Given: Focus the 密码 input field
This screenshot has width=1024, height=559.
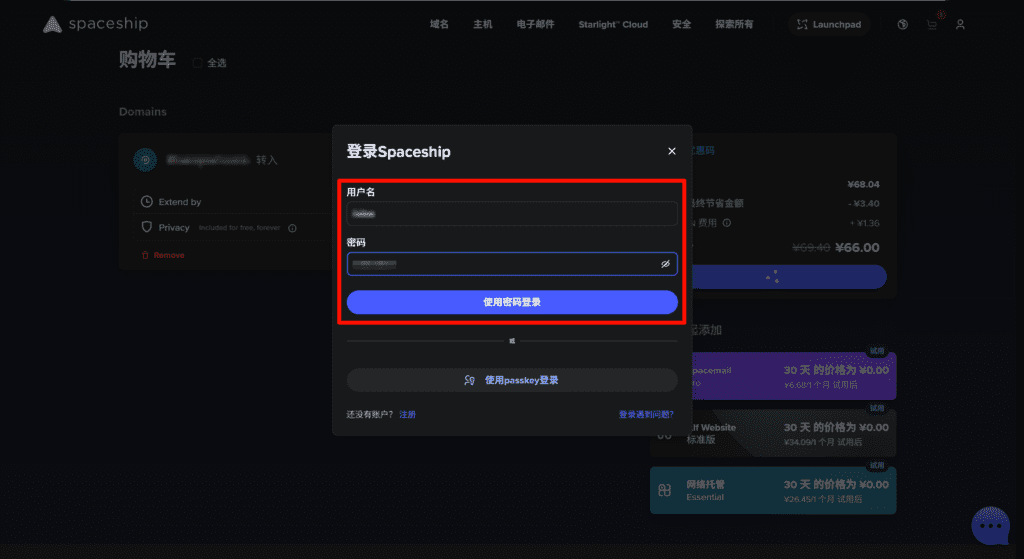Looking at the screenshot, I should [512, 264].
